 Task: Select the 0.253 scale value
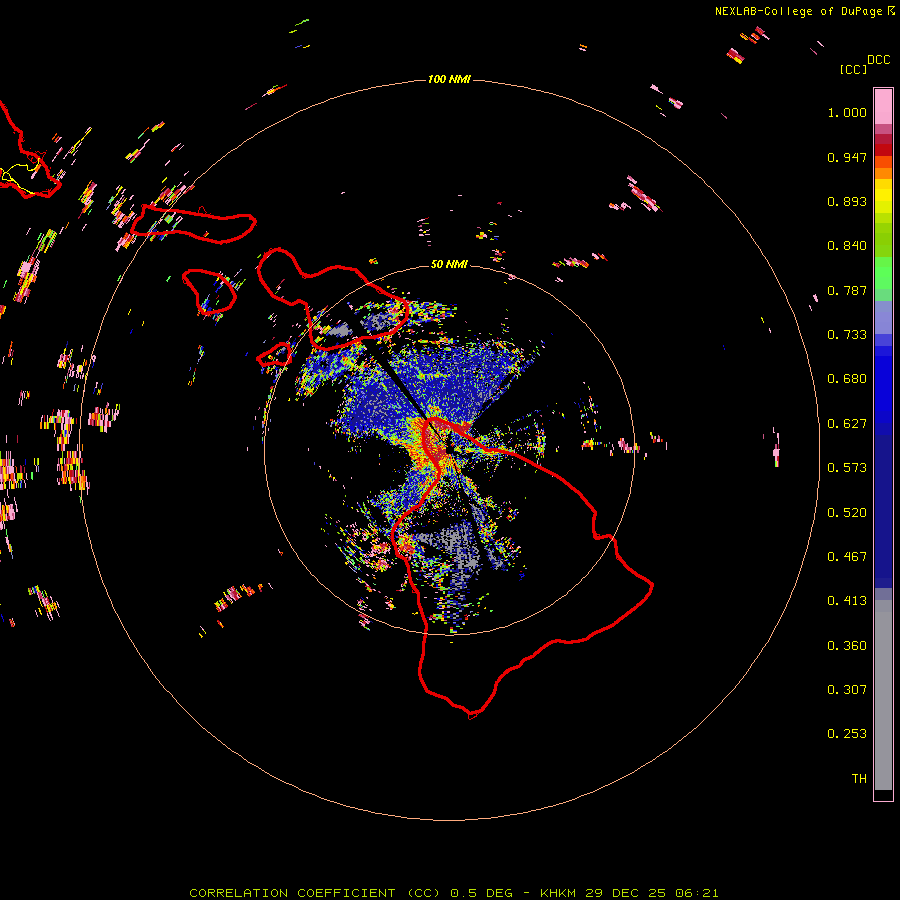click(847, 734)
